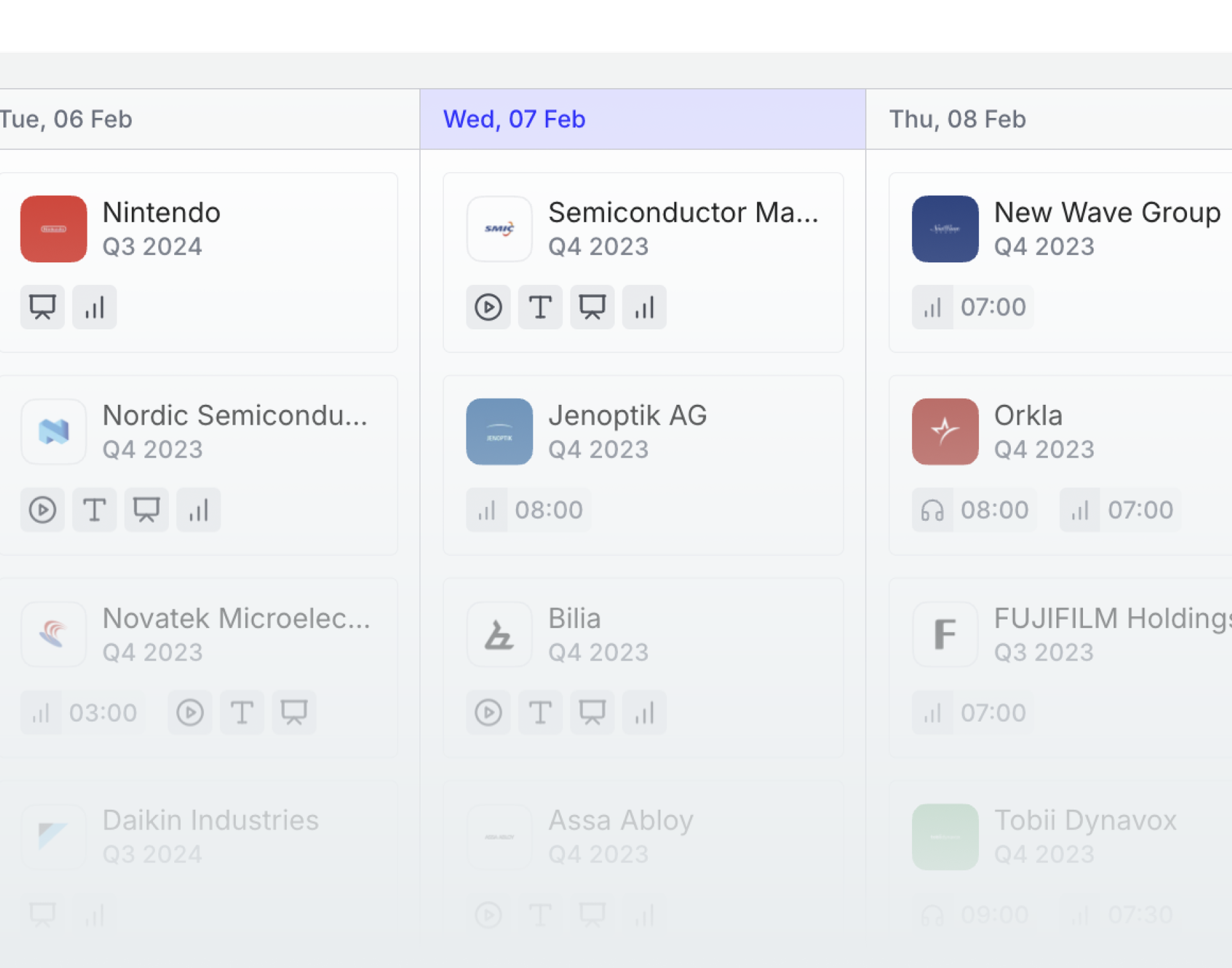
Task: Open Nordic Semiconductor presentation slides icon
Action: pyautogui.click(x=147, y=510)
